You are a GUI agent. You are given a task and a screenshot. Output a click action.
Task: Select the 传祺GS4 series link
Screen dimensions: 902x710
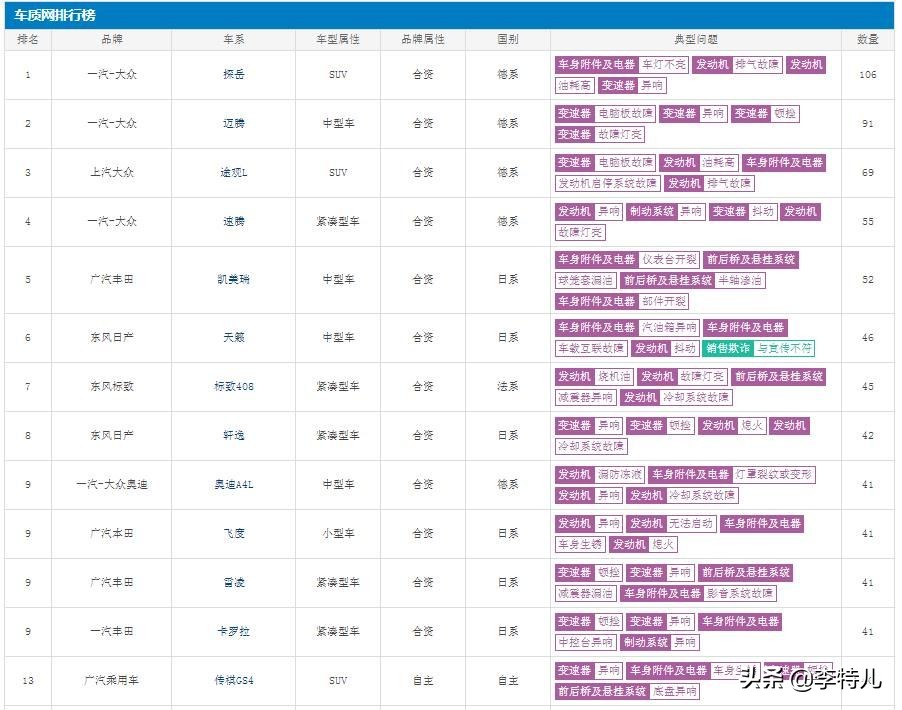tap(234, 681)
